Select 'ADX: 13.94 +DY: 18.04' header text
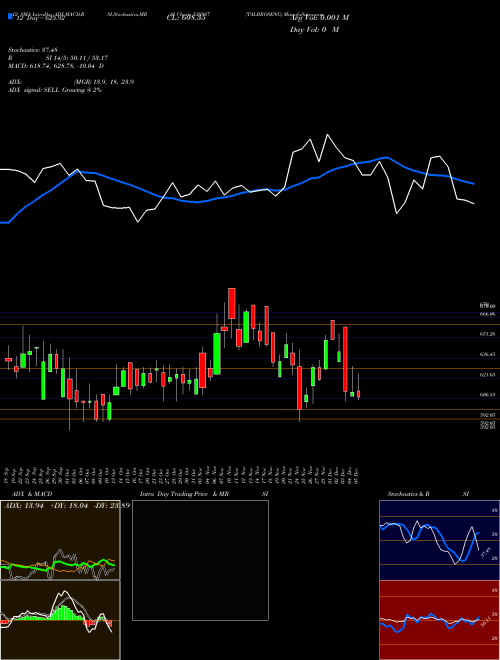The image size is (500, 660). click(46, 505)
